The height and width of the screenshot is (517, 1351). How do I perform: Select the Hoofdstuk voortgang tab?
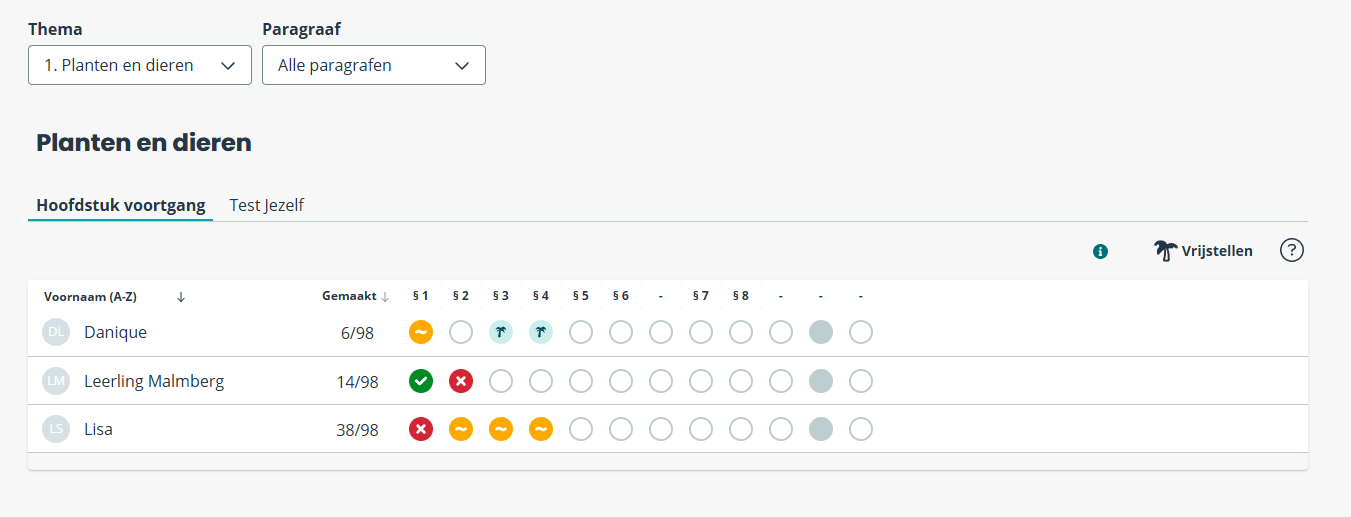point(121,205)
